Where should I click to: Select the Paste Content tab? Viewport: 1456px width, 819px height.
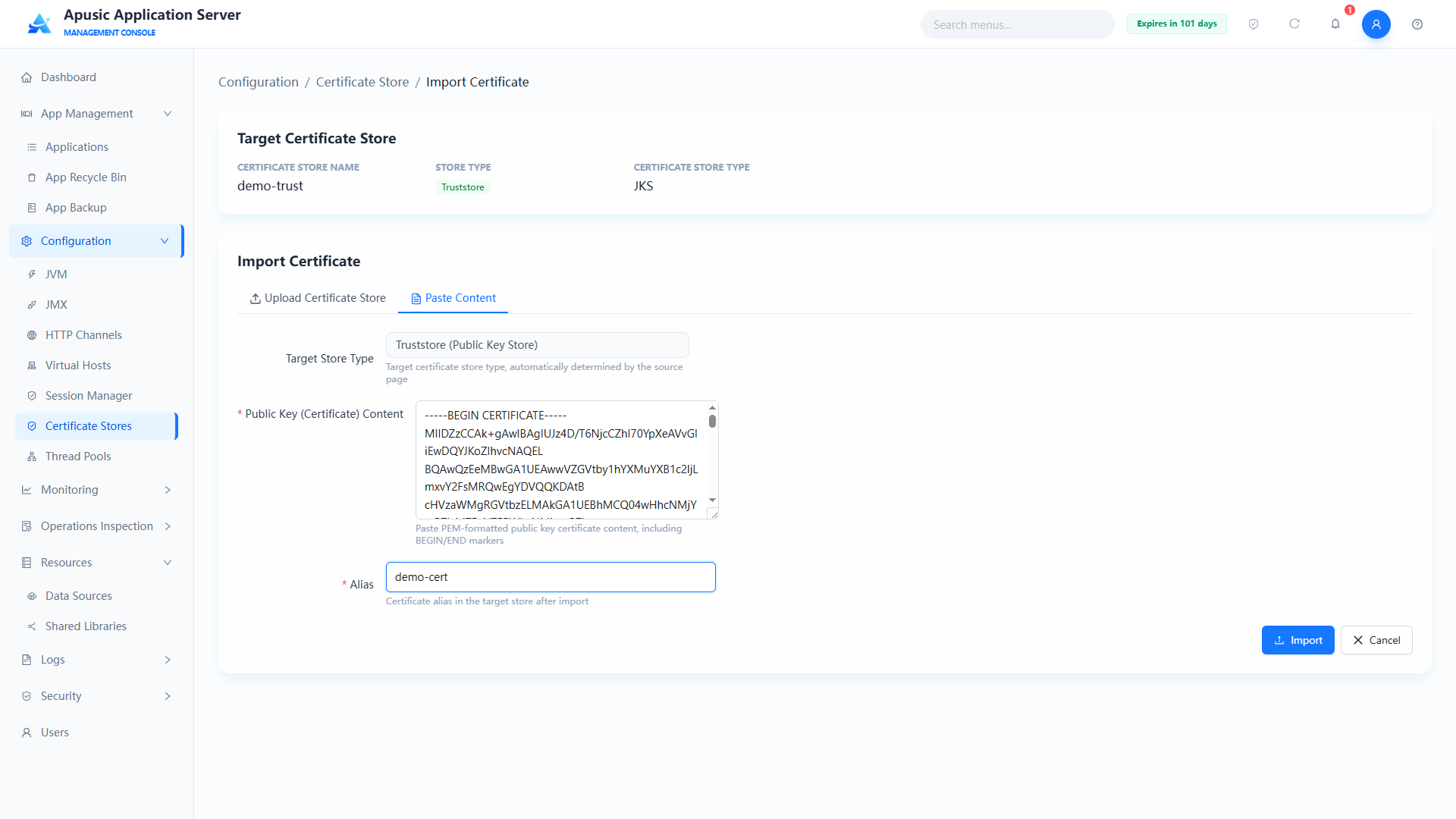point(453,298)
